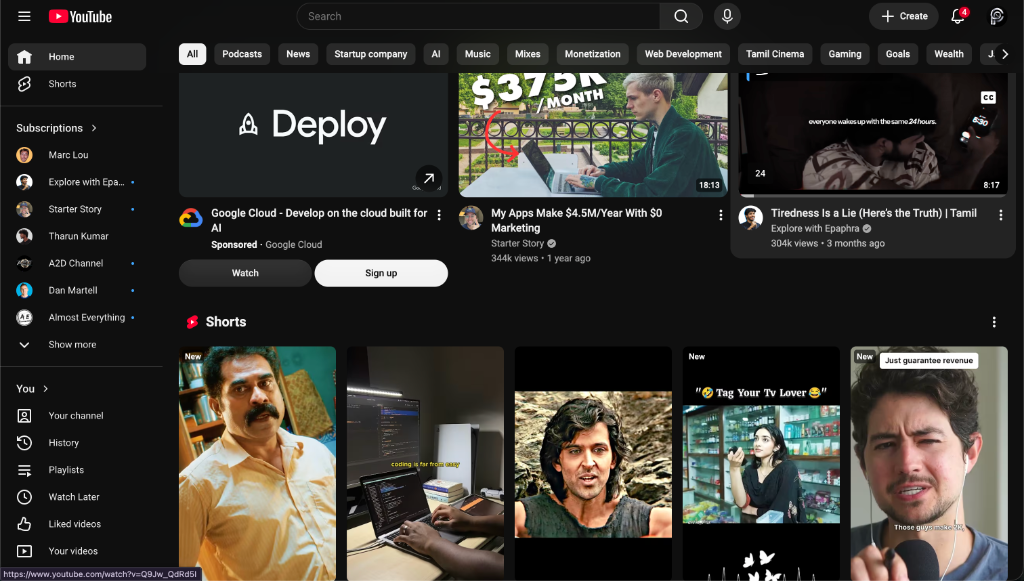This screenshot has width=1024, height=581.
Task: Open Short with man in yellow shirt
Action: [x=257, y=463]
